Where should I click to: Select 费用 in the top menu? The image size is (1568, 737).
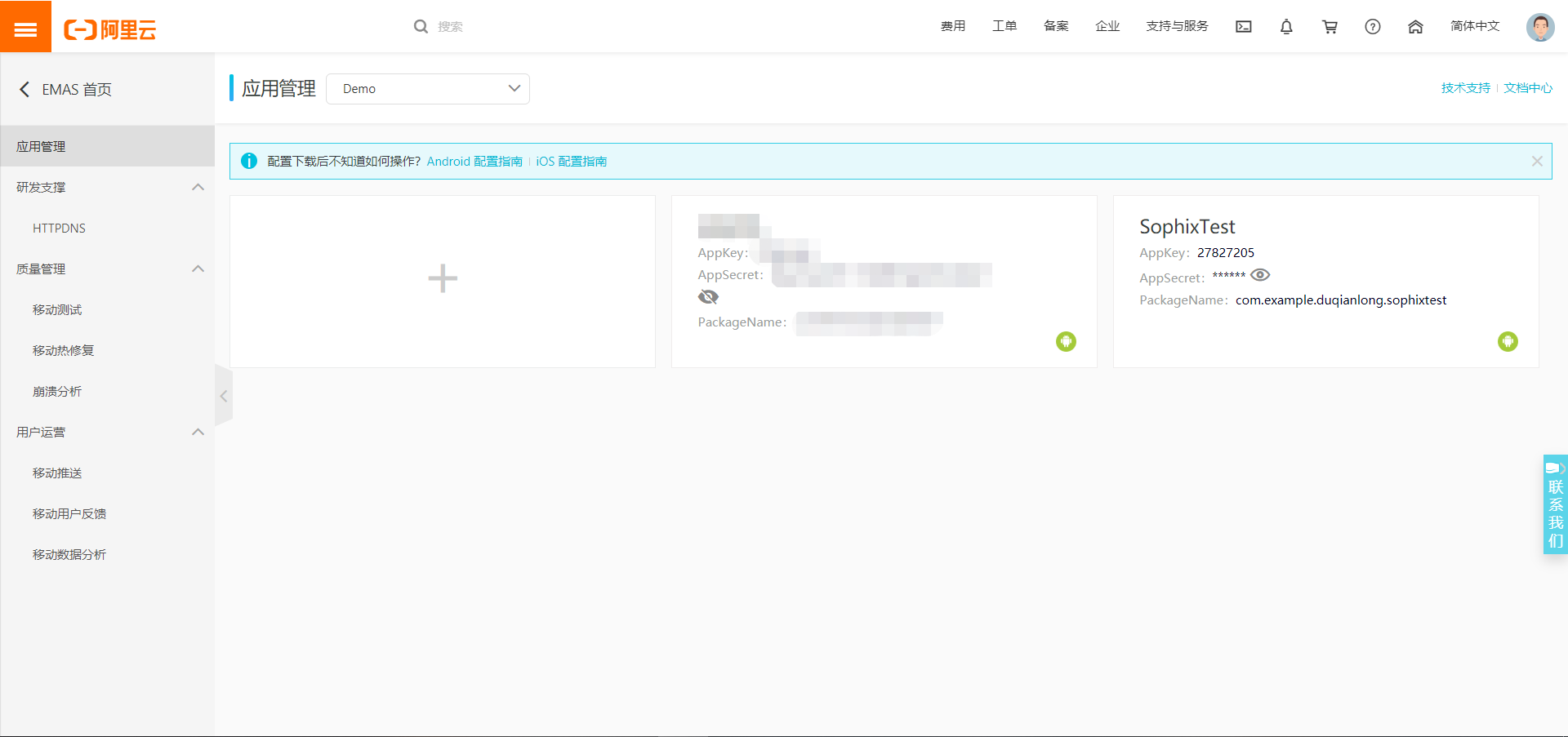click(952, 26)
